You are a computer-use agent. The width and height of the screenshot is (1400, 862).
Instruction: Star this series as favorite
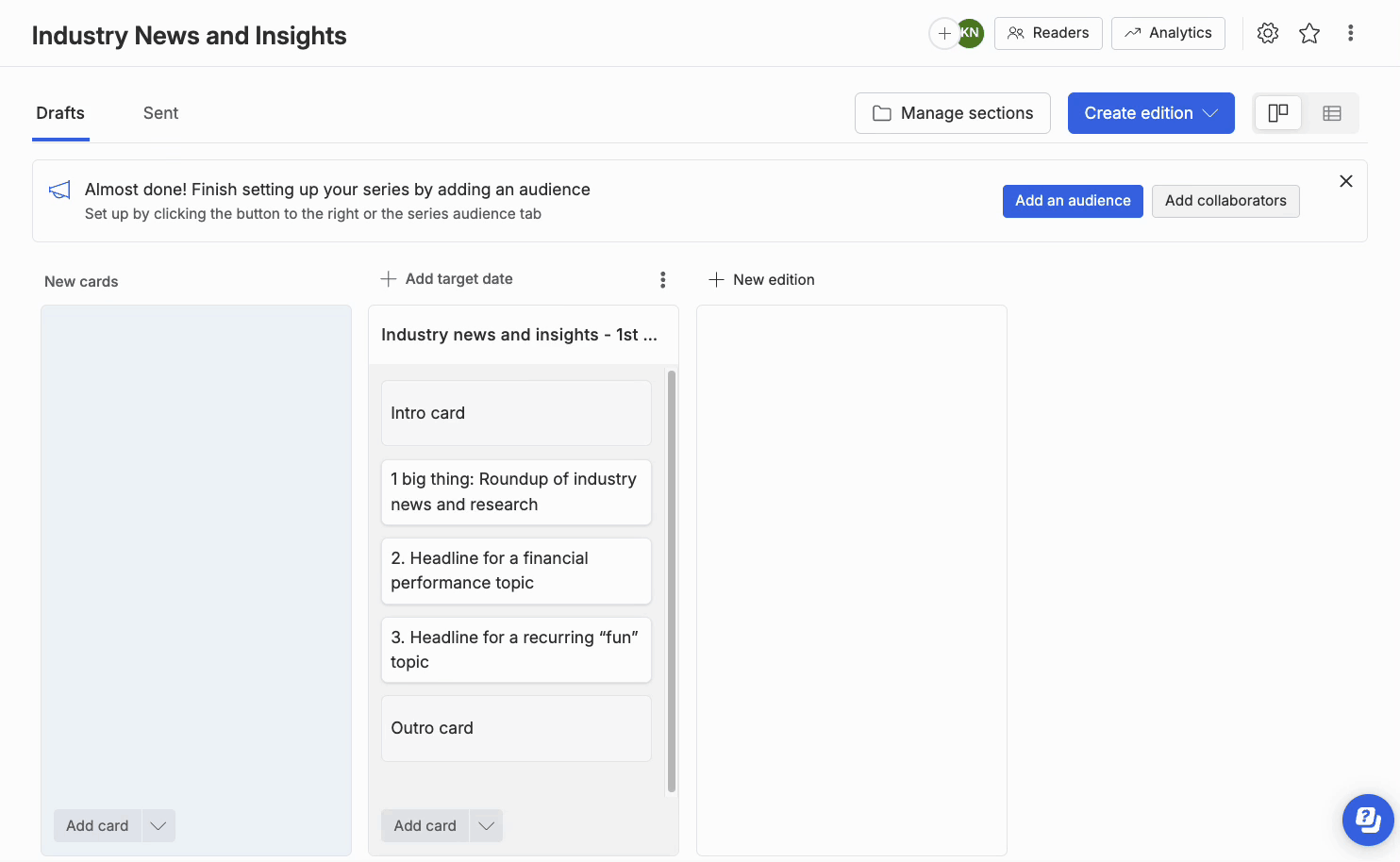click(x=1309, y=33)
